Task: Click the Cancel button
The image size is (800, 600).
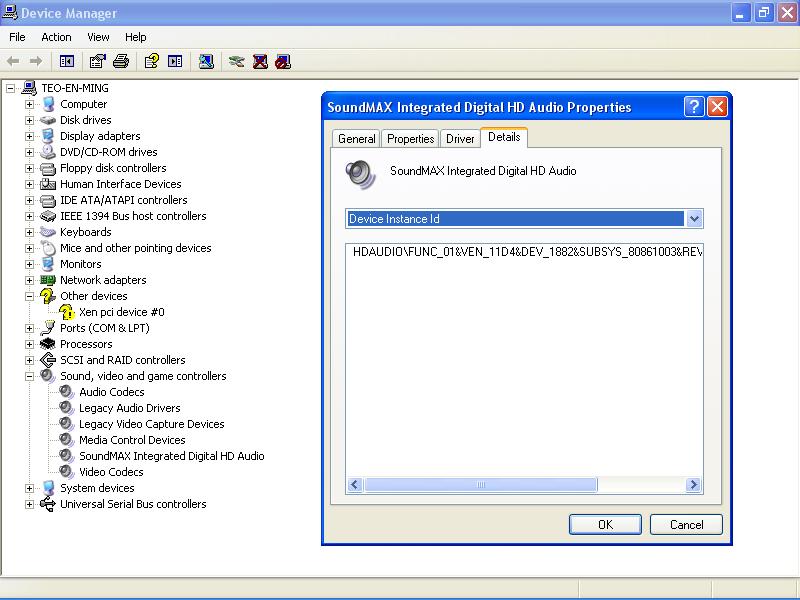Action: [686, 524]
